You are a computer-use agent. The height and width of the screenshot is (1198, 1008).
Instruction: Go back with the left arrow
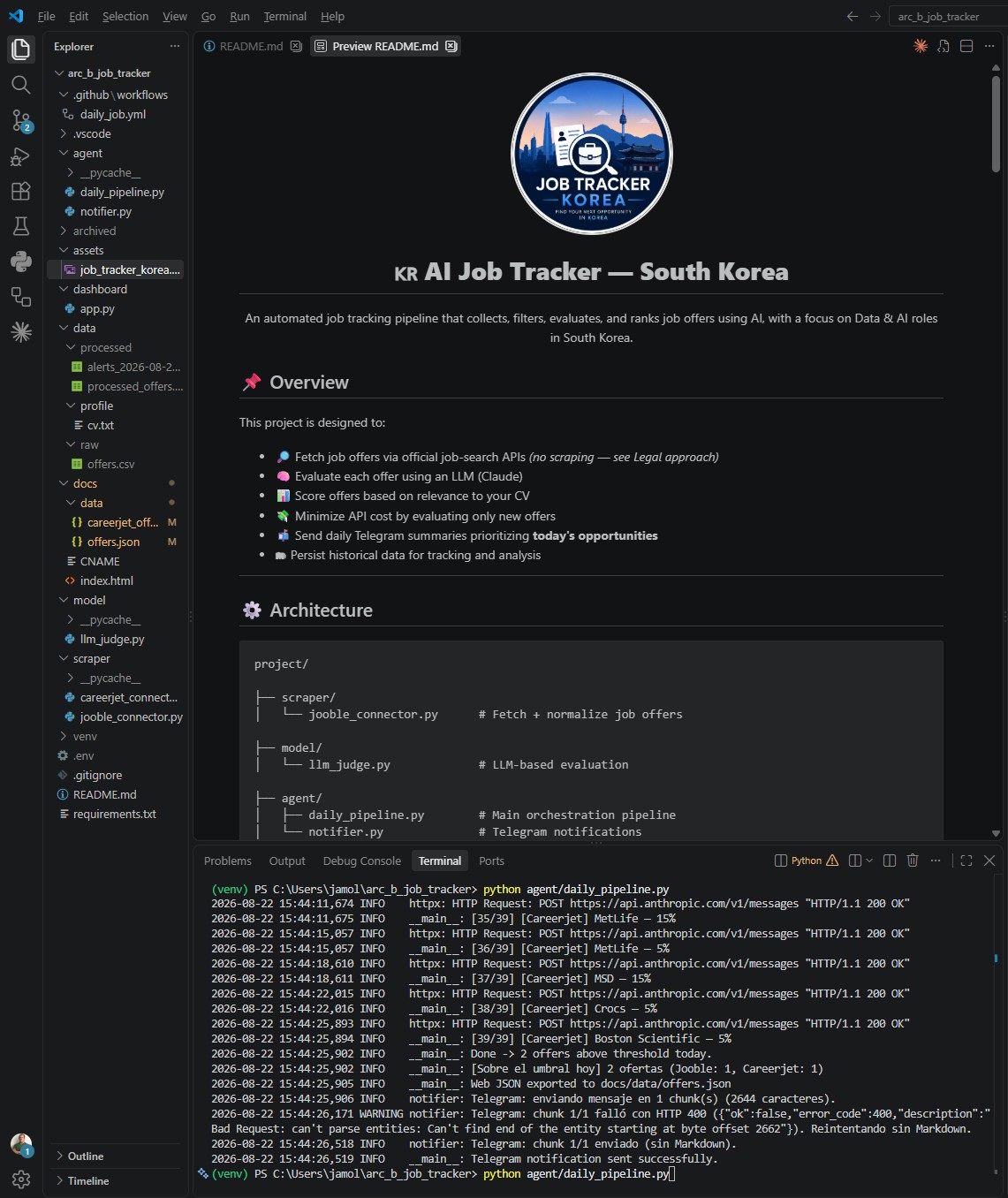(x=852, y=16)
